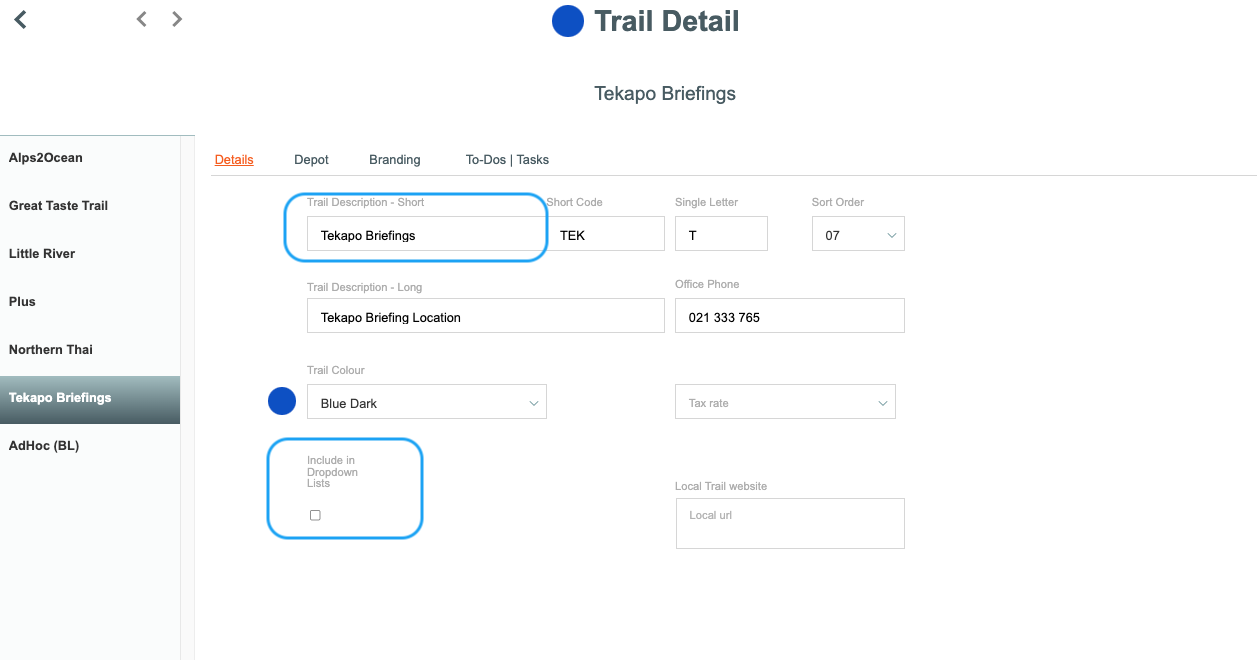
Task: Click the Single Letter field
Action: pyautogui.click(x=721, y=234)
